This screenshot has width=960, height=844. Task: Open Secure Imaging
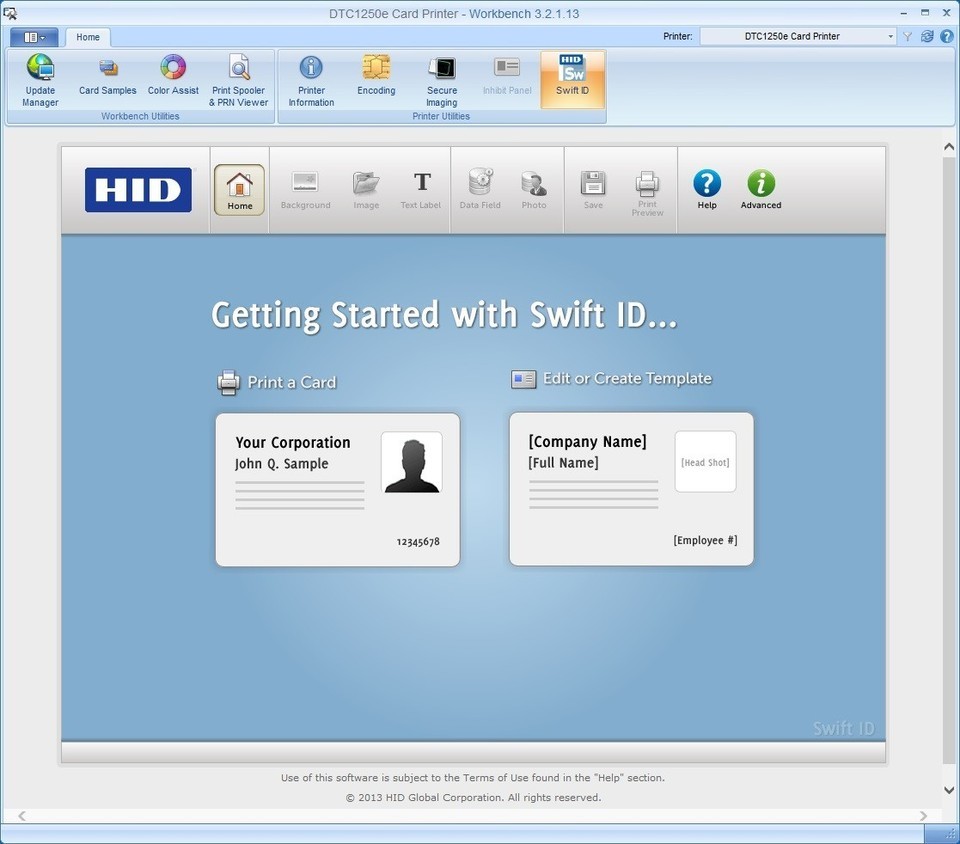tap(441, 80)
